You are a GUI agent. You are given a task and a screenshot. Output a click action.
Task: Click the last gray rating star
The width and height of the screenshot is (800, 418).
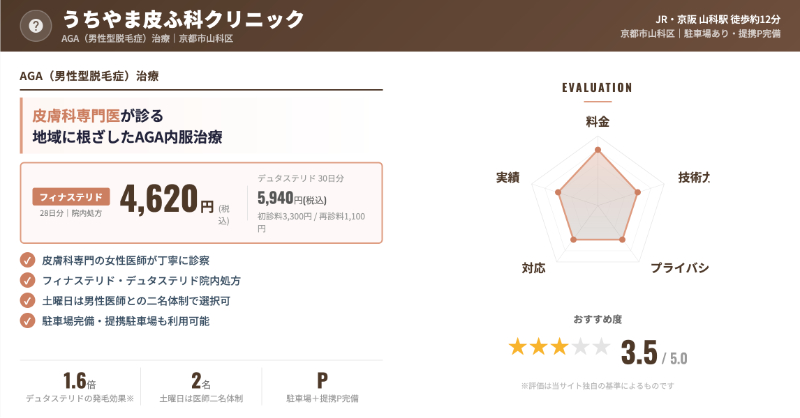(x=600, y=347)
